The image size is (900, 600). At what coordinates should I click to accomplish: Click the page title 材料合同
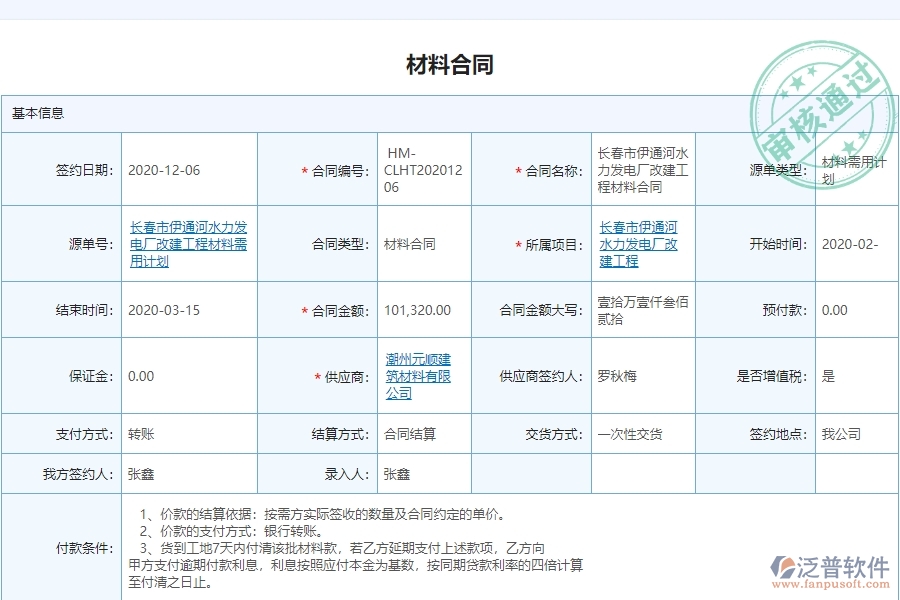coord(450,63)
